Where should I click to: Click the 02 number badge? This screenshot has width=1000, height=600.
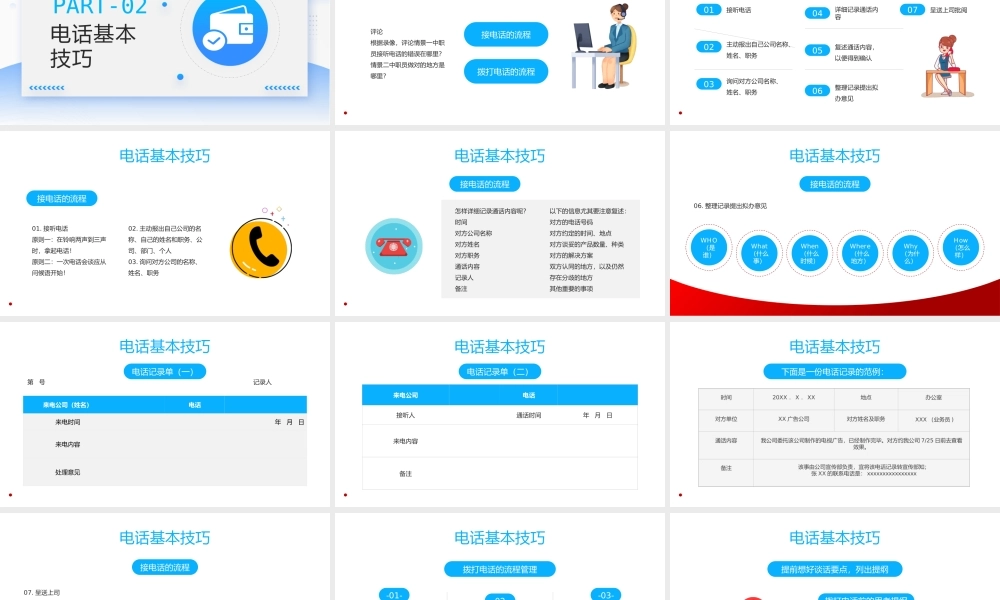click(708, 47)
